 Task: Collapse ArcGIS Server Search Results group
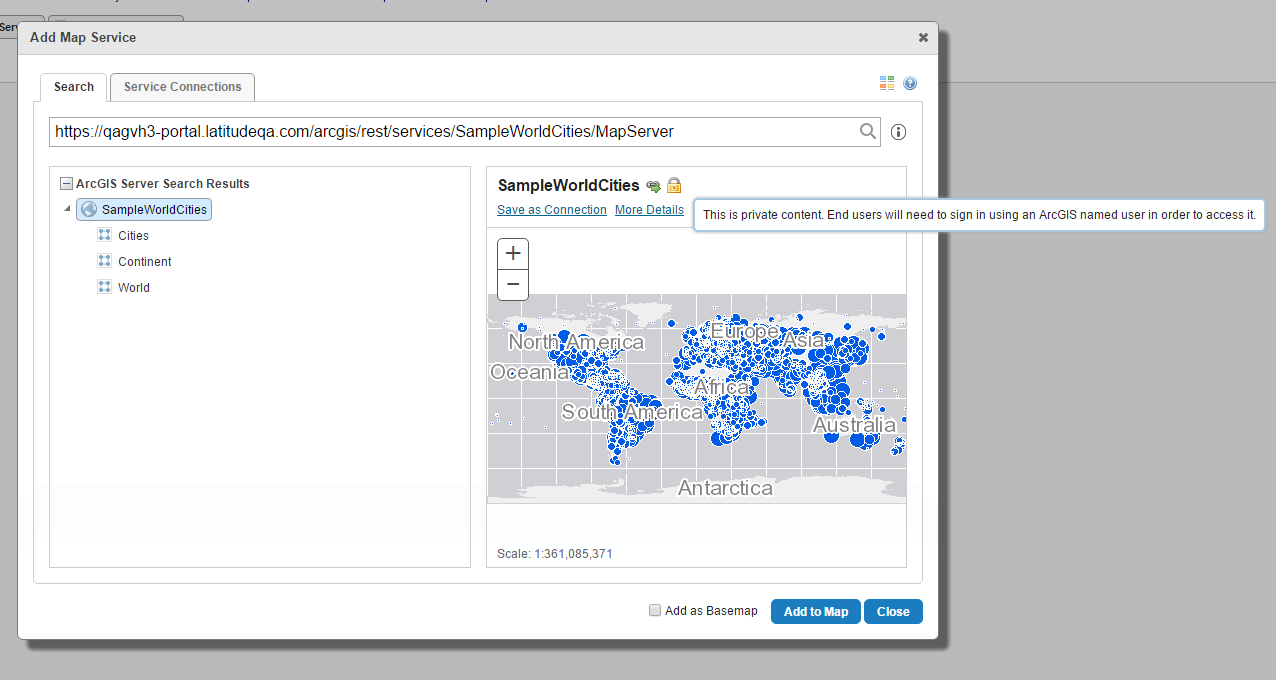(66, 184)
